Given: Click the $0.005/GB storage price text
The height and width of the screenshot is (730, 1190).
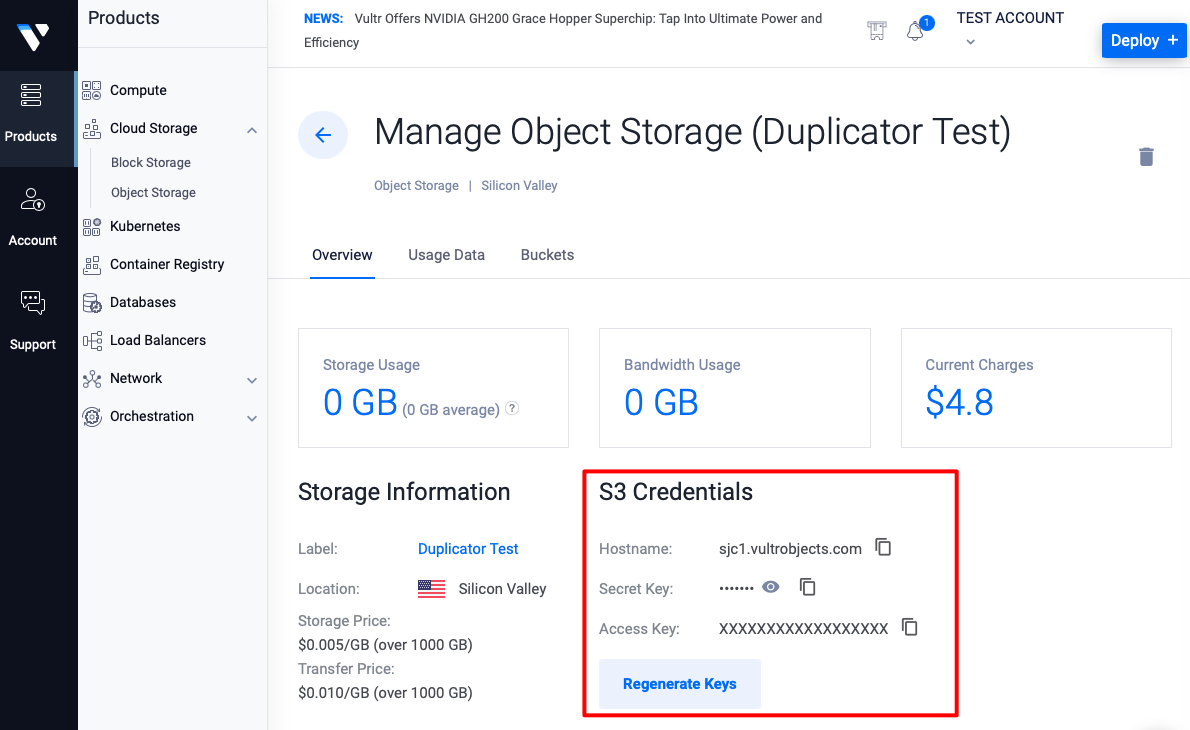Looking at the screenshot, I should coord(386,645).
